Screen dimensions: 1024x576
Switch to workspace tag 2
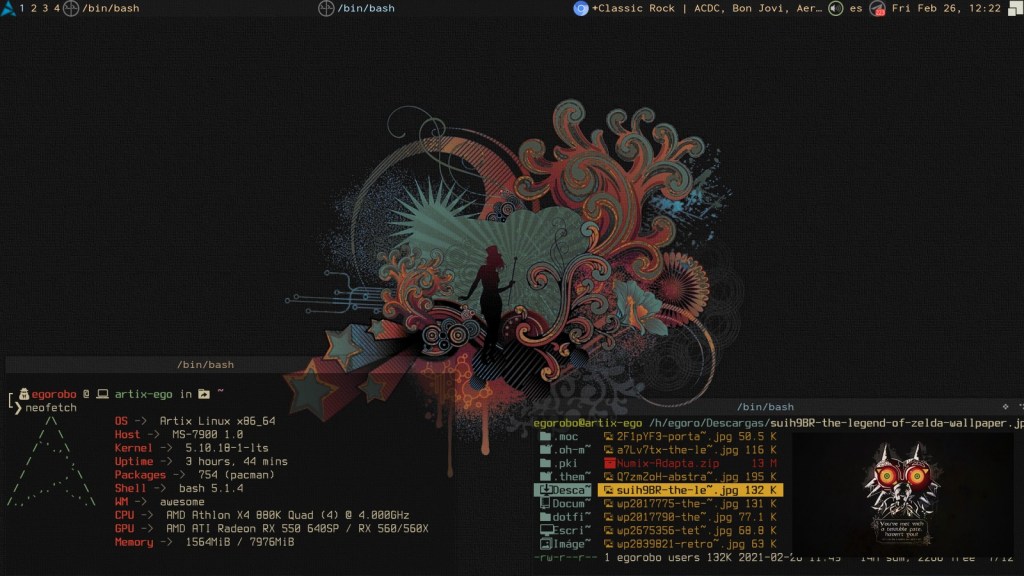pos(33,8)
